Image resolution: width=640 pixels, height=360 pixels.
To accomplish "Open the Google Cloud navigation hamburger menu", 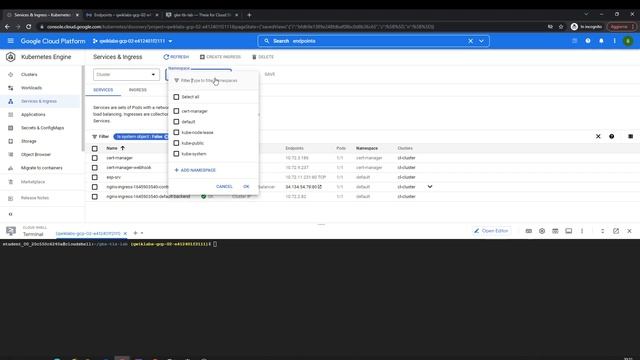I will point(11,41).
